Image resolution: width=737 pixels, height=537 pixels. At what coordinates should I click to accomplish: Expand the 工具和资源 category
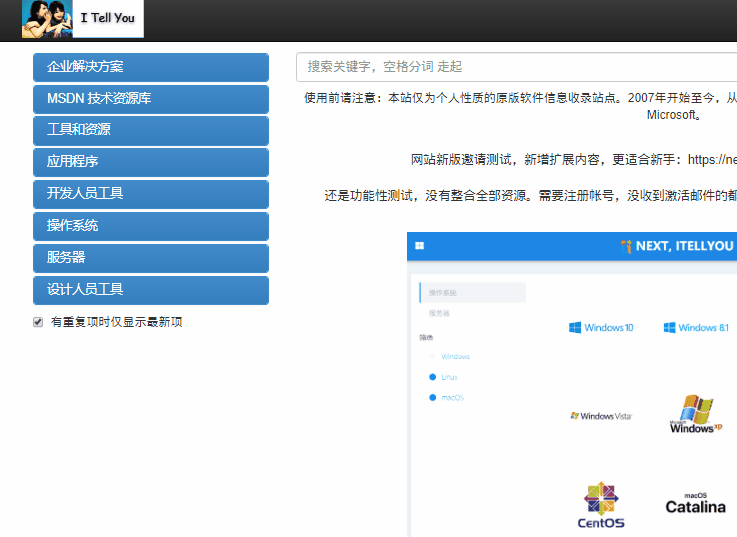(x=151, y=131)
